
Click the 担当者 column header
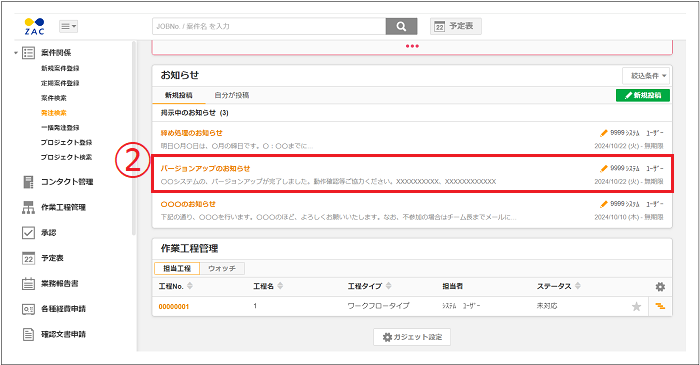tap(452, 286)
